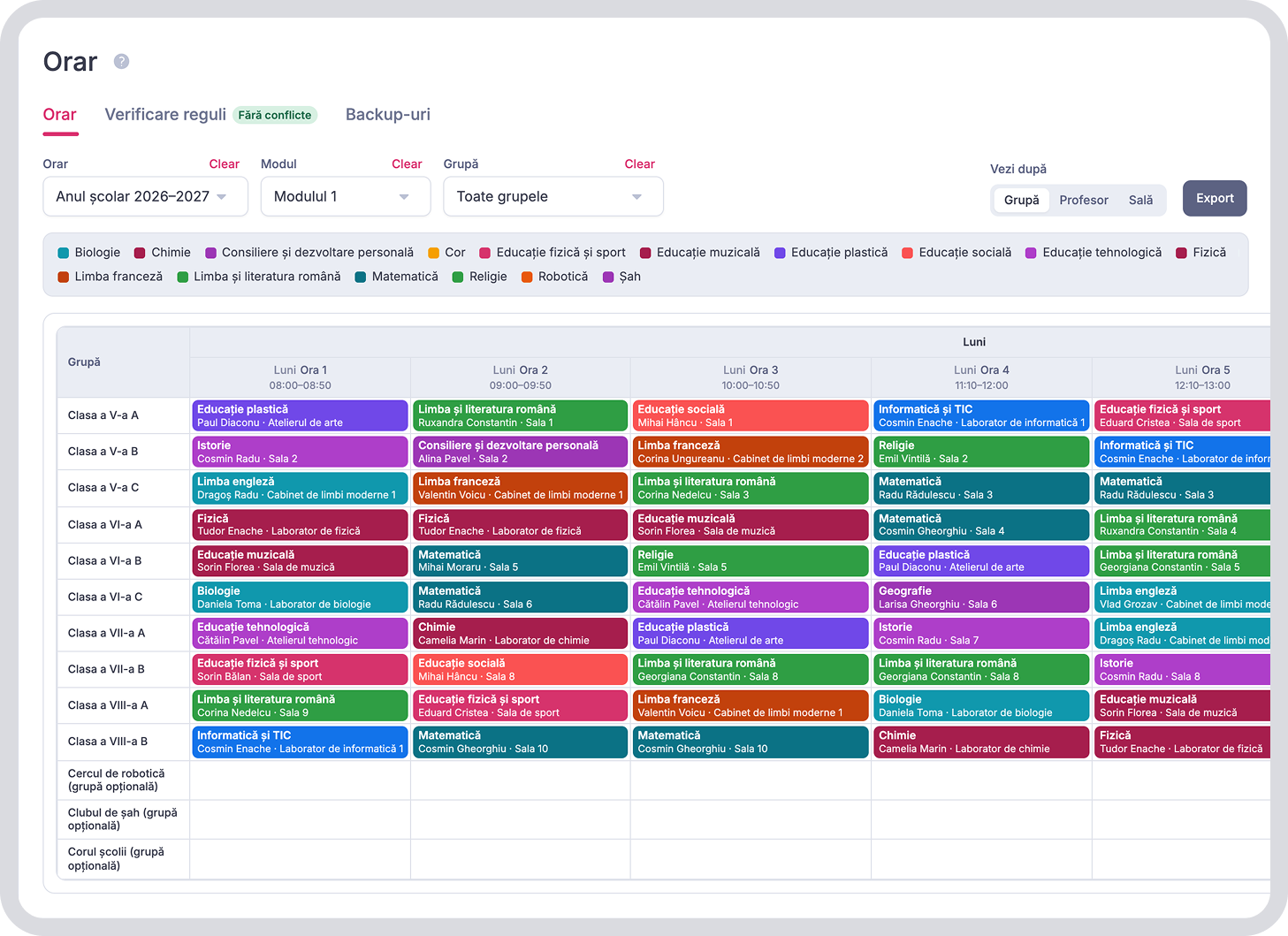Click the Șah legend color square
This screenshot has height=936, width=1288.
click(x=608, y=277)
